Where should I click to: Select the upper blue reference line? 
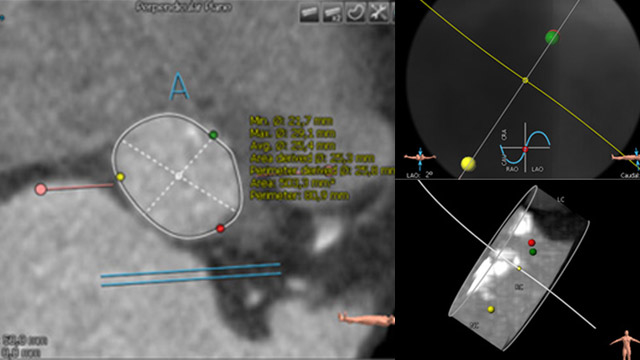coord(191,270)
